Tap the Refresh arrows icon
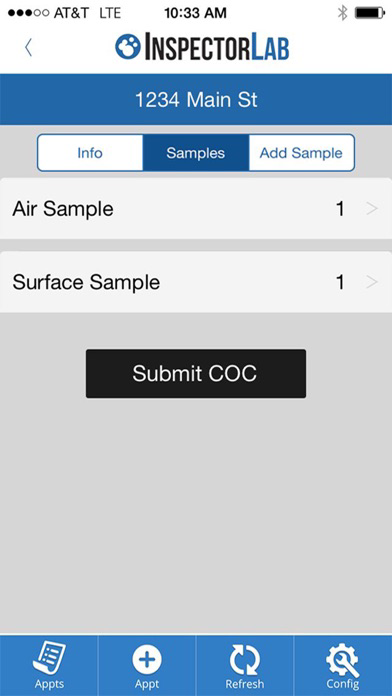The height and width of the screenshot is (696, 392). point(245,659)
